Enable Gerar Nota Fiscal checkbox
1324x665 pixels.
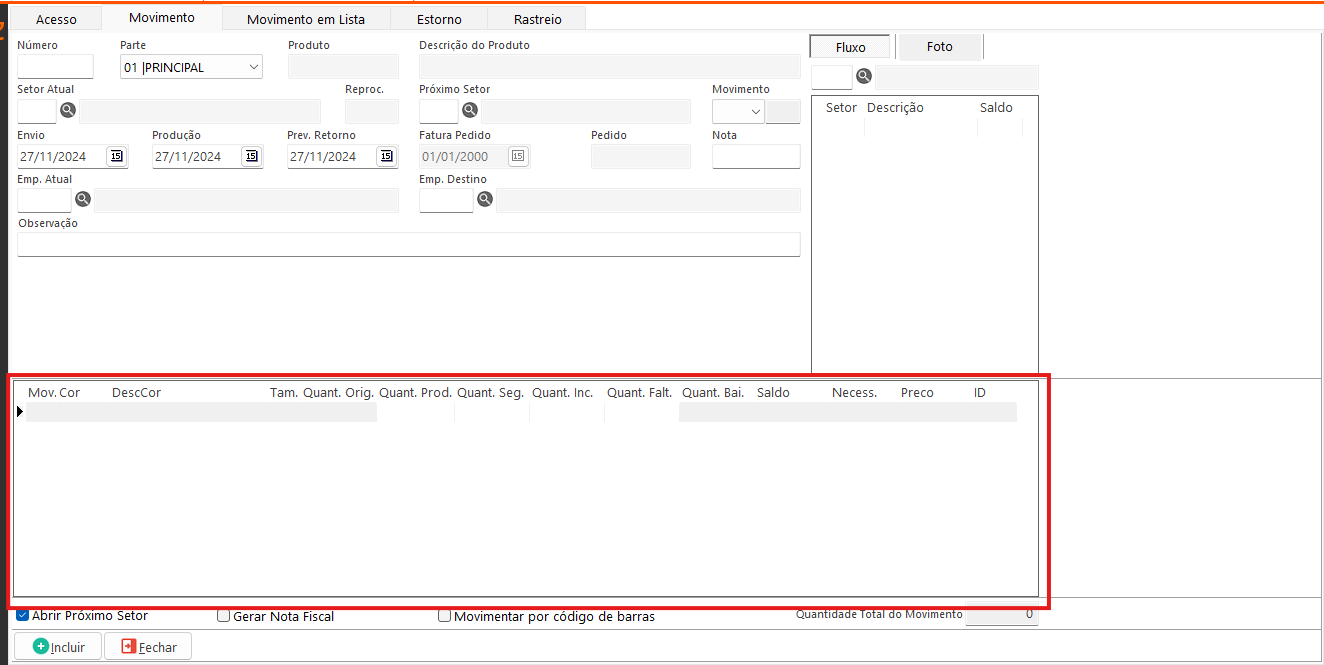pos(224,617)
